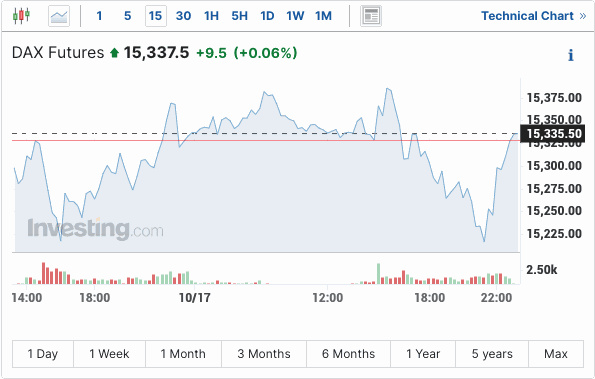Click the 15,300.00 axis label
The width and height of the screenshot is (595, 379).
point(554,166)
